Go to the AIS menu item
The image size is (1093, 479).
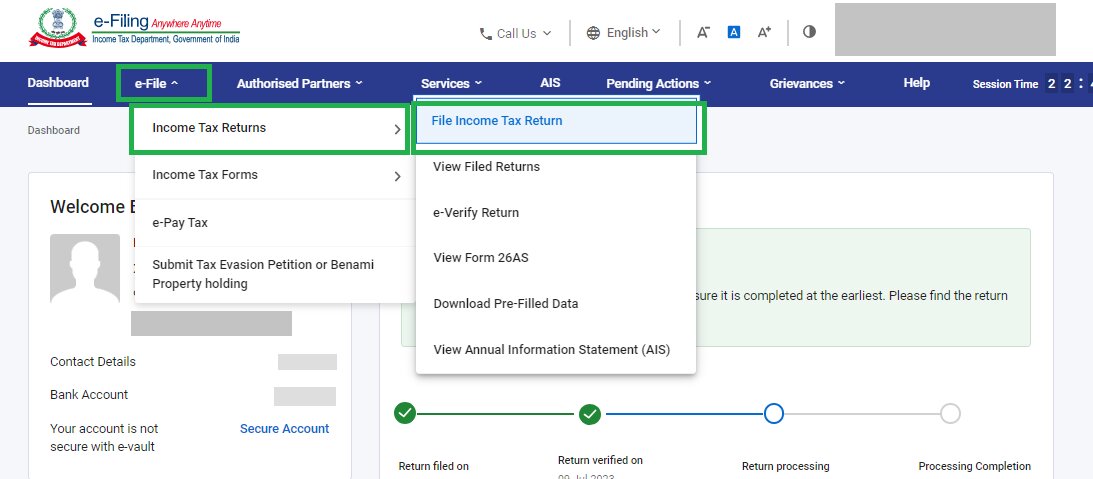(x=550, y=83)
